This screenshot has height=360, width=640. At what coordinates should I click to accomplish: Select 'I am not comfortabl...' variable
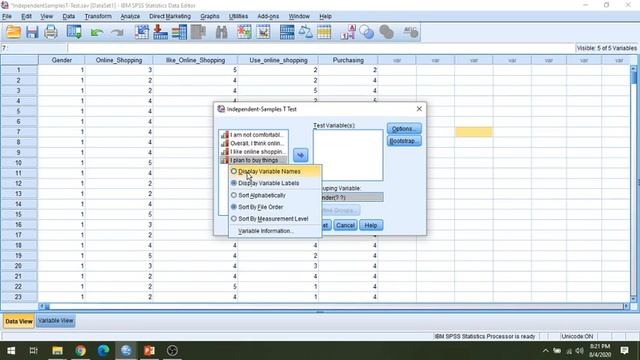pos(253,135)
